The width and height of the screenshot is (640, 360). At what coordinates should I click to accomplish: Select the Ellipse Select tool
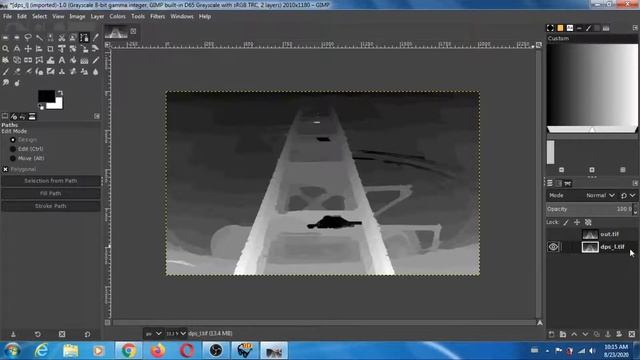coord(17,38)
